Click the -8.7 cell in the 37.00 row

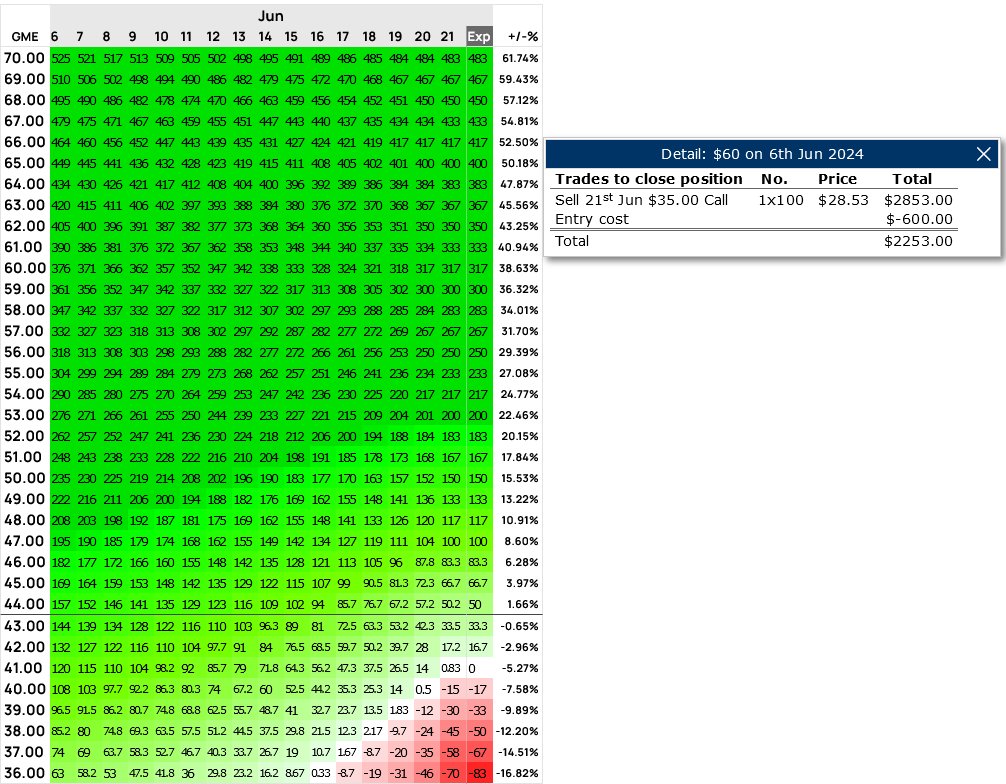pyautogui.click(x=373, y=752)
